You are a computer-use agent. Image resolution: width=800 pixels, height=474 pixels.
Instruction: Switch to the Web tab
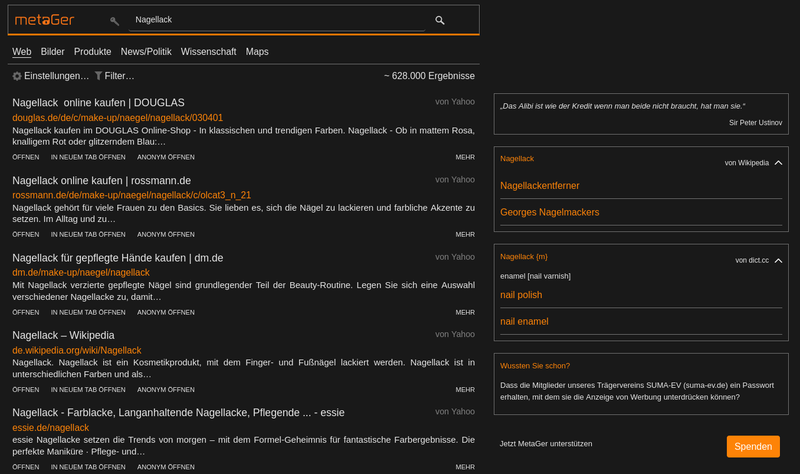click(x=21, y=52)
